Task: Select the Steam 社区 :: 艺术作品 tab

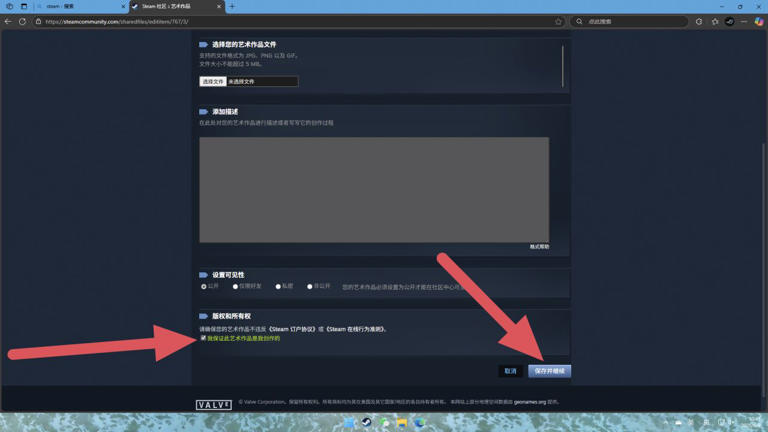Action: pyautogui.click(x=176, y=6)
